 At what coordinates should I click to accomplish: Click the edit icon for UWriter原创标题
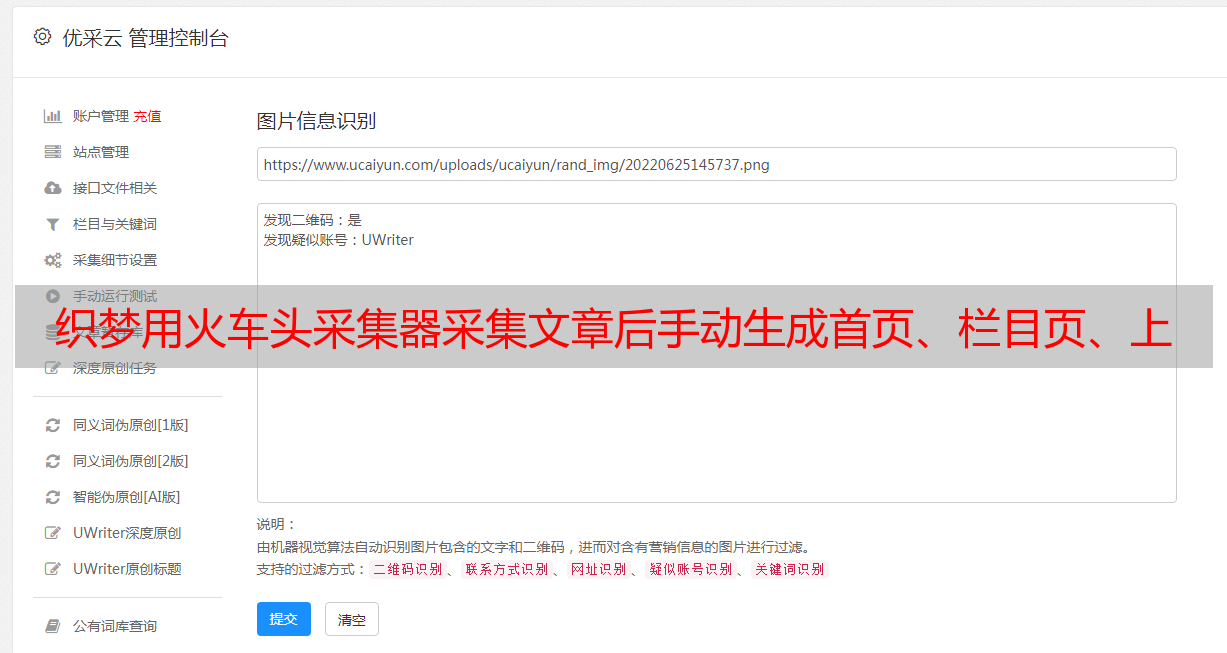coord(53,569)
